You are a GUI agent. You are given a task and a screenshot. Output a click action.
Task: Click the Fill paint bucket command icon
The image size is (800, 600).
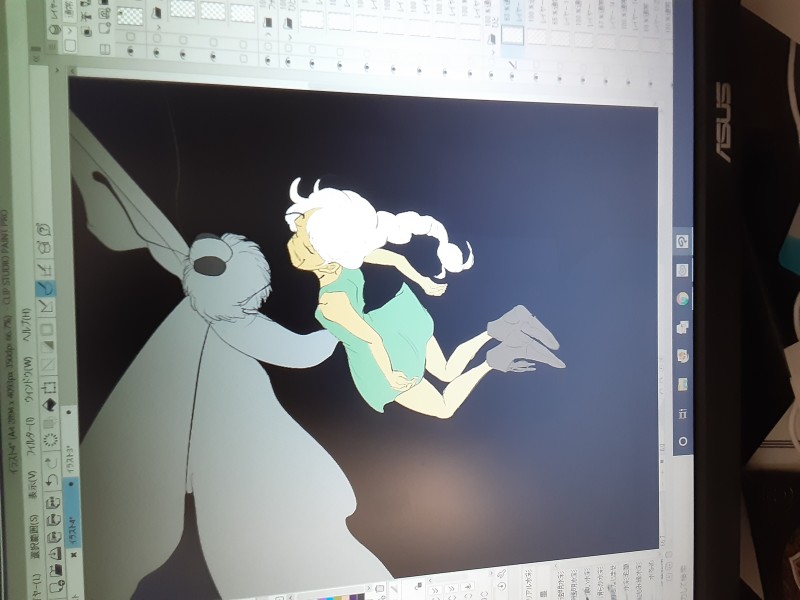[x=49, y=406]
